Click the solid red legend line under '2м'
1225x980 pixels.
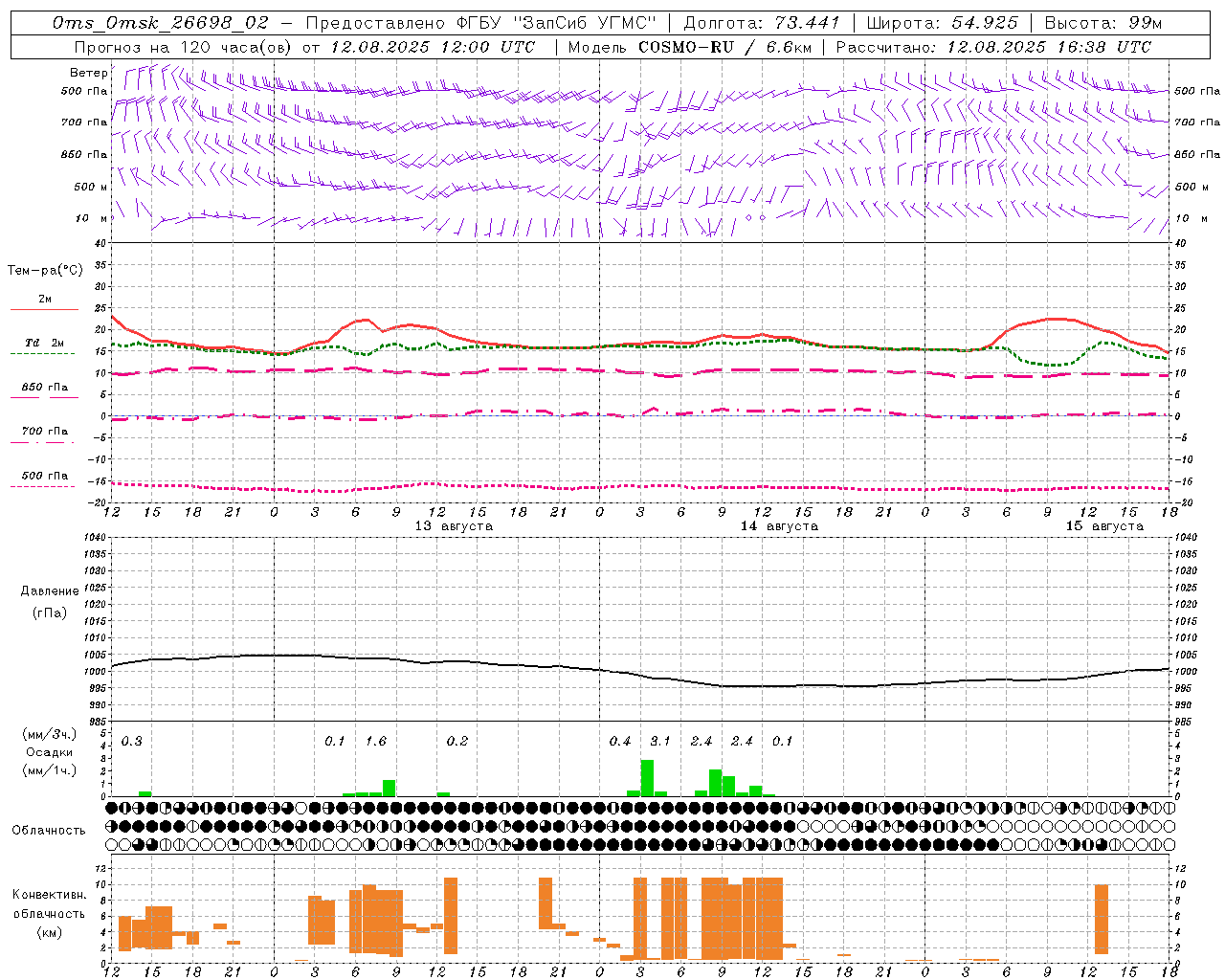(x=44, y=309)
